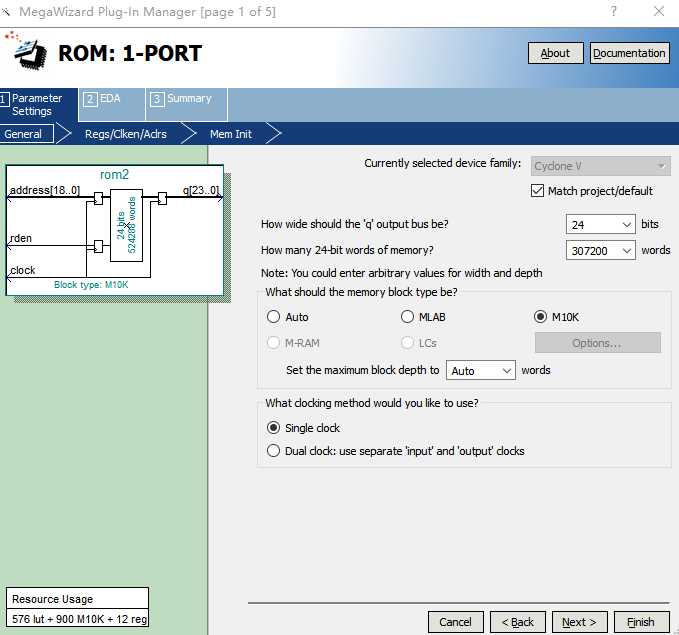Select the Auto memory block type
679x635 pixels.
click(273, 317)
